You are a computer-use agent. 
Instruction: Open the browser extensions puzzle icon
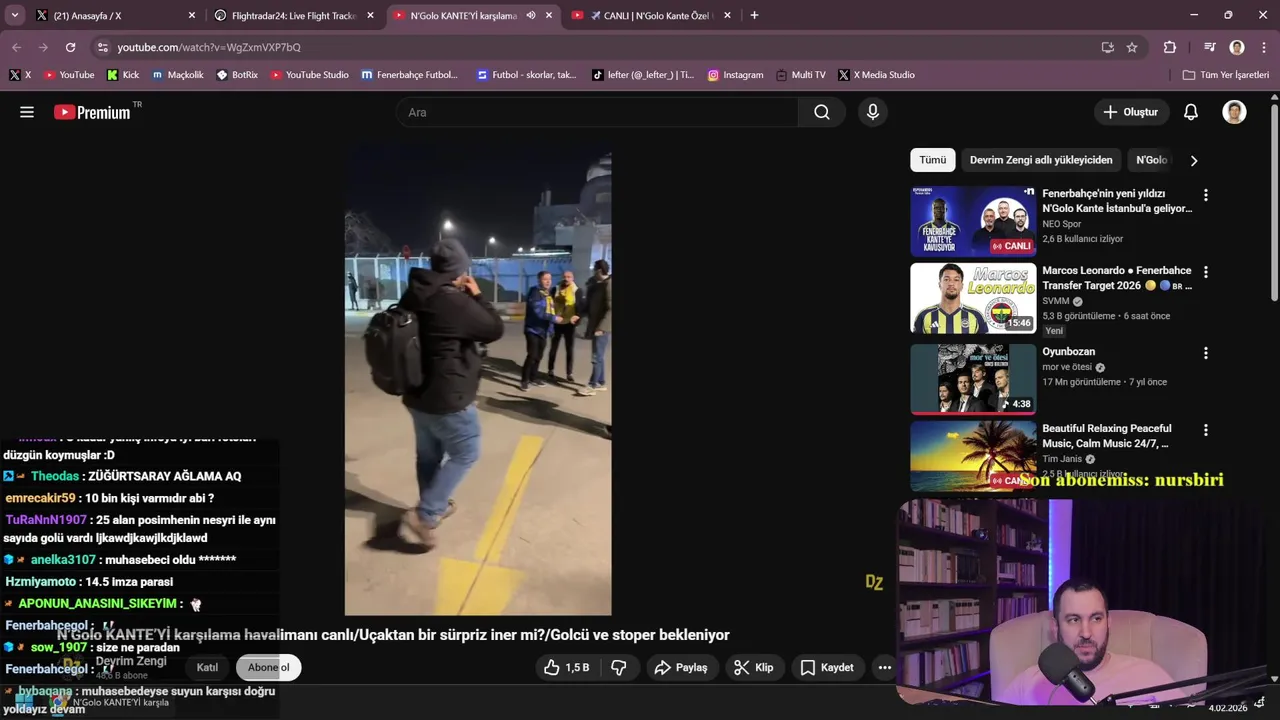pos(1170,47)
